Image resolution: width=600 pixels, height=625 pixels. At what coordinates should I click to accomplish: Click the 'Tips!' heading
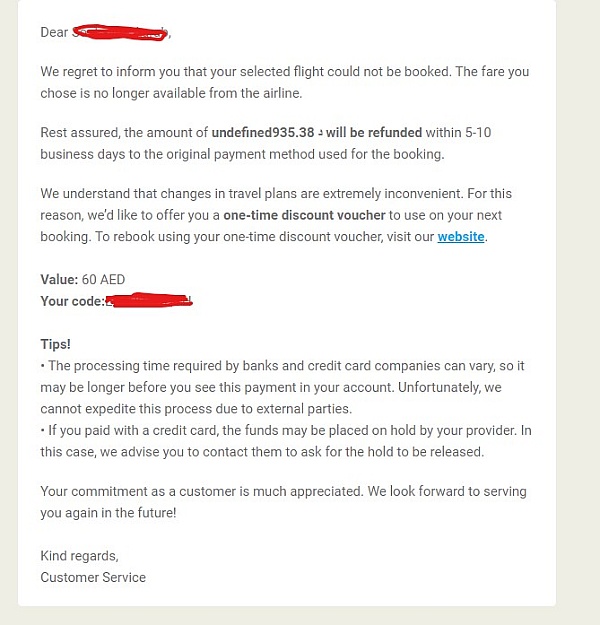point(55,344)
